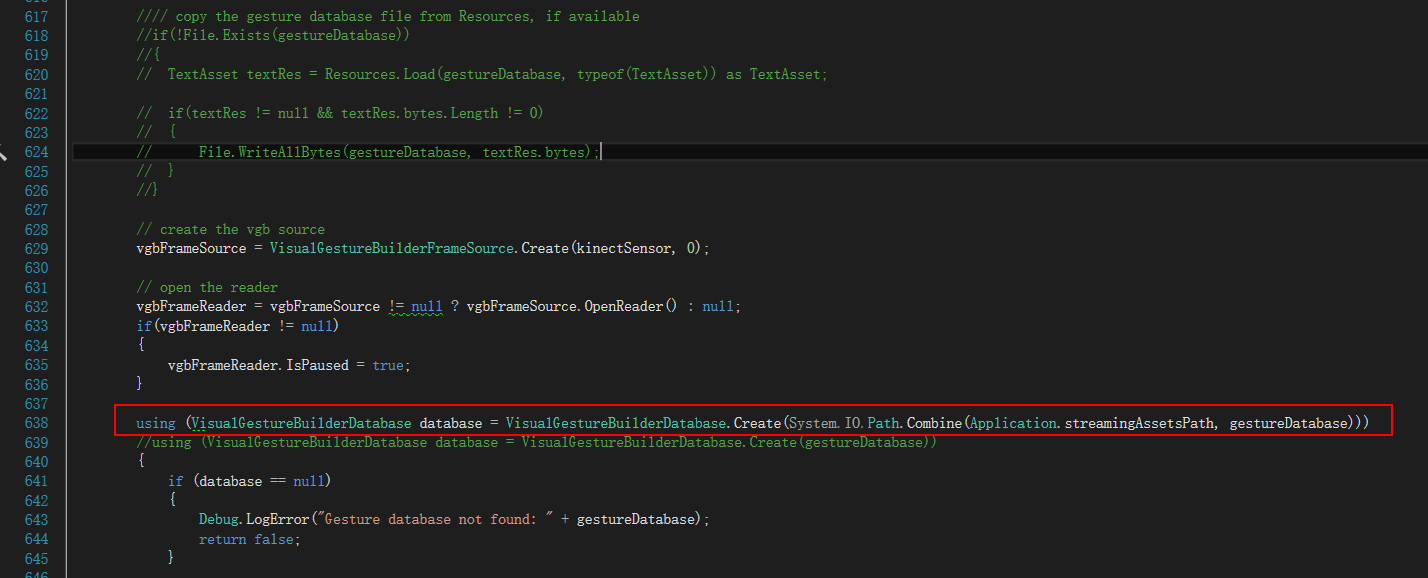This screenshot has width=1428, height=578.
Task: Click line number 617
Action: [36, 16]
